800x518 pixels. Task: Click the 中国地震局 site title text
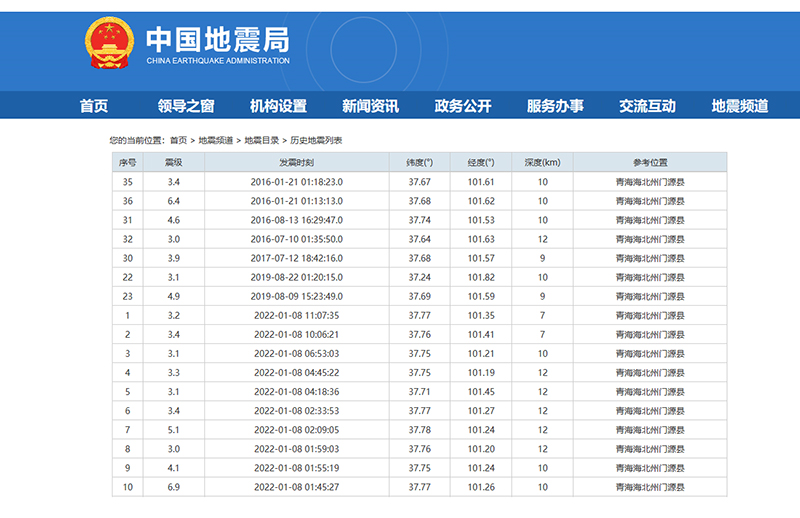pos(218,39)
